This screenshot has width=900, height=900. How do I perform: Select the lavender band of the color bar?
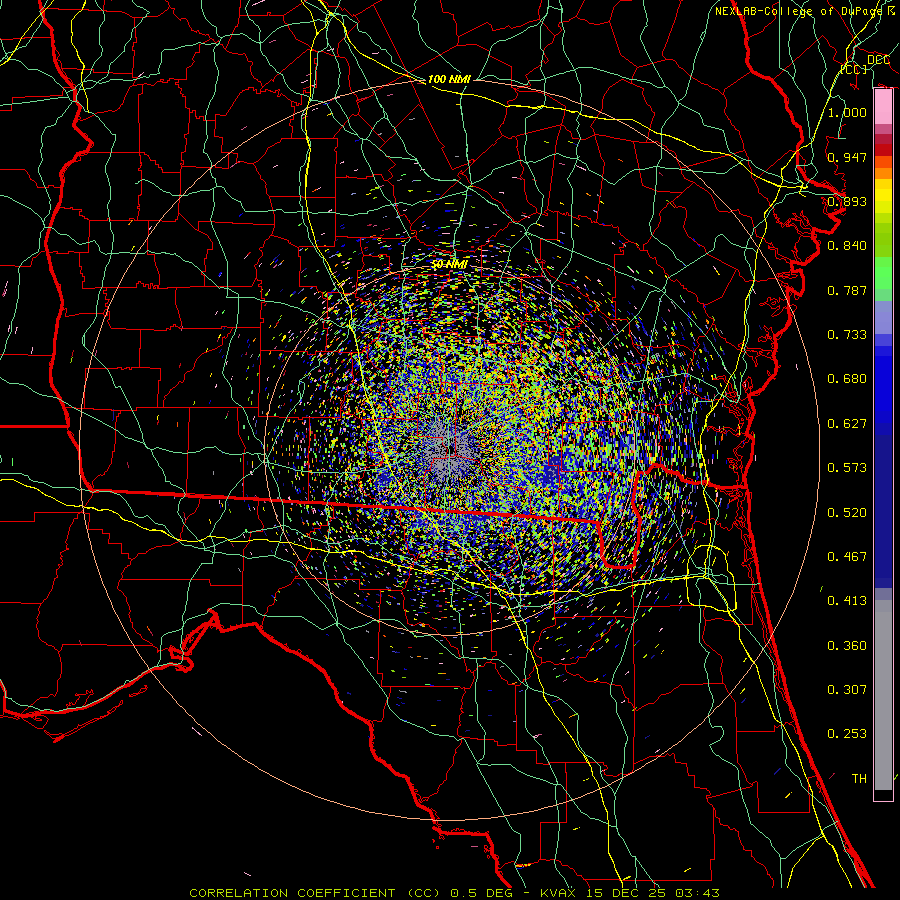(883, 317)
